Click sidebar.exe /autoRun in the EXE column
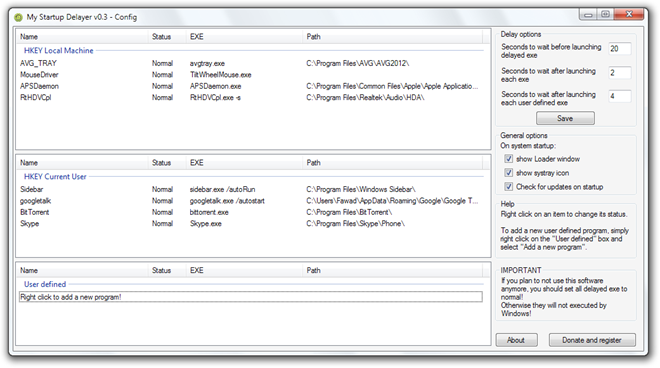The height and width of the screenshot is (368, 660). click(x=222, y=189)
